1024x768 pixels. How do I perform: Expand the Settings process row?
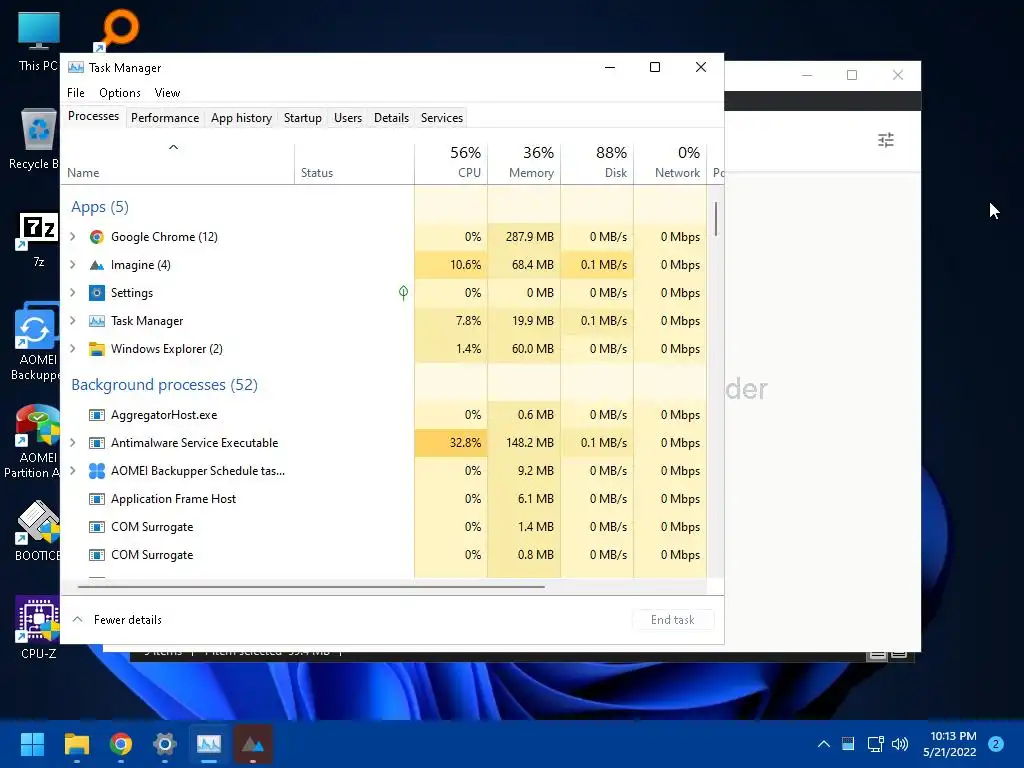[72, 293]
